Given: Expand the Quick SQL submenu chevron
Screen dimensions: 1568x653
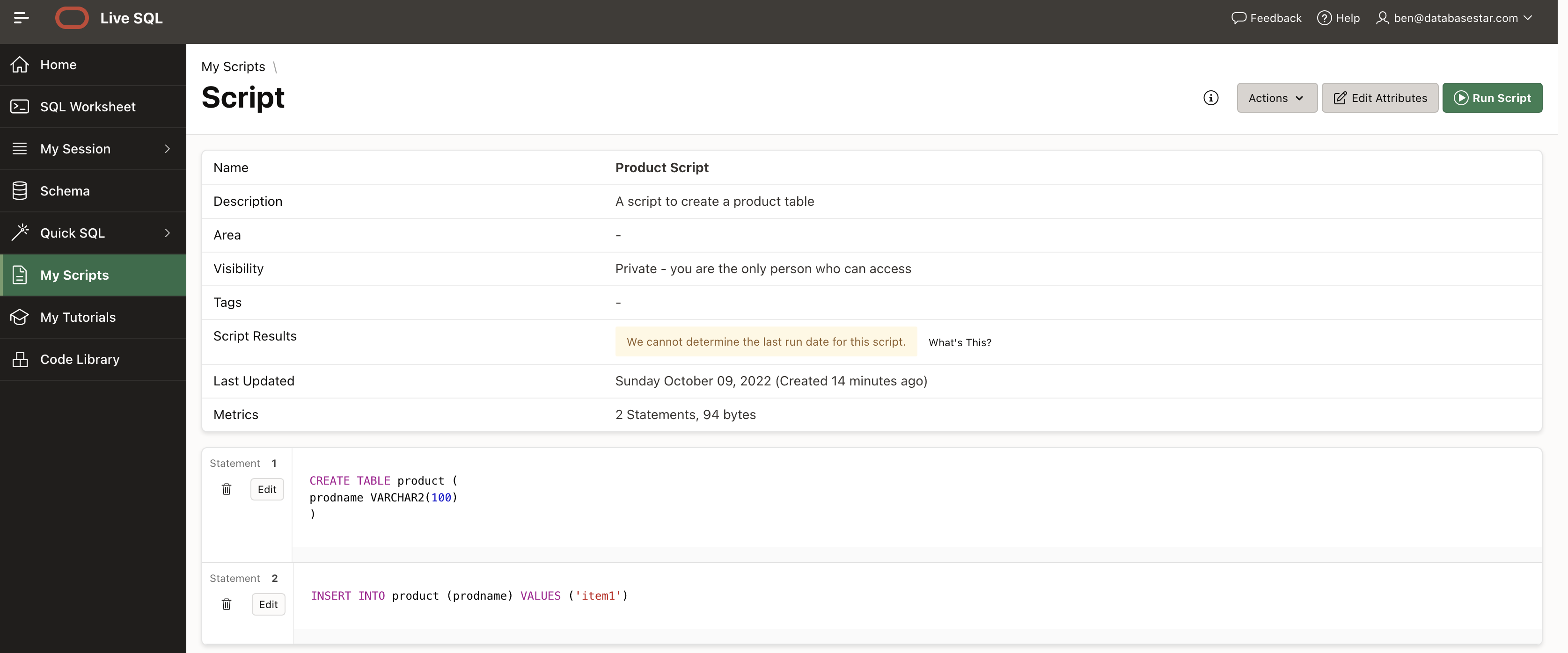Looking at the screenshot, I should (168, 233).
